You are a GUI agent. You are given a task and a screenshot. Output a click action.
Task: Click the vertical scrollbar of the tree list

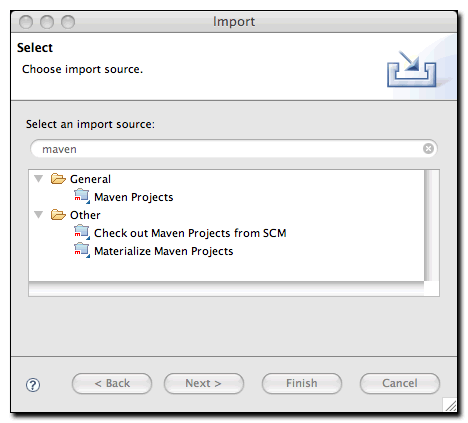[432, 225]
